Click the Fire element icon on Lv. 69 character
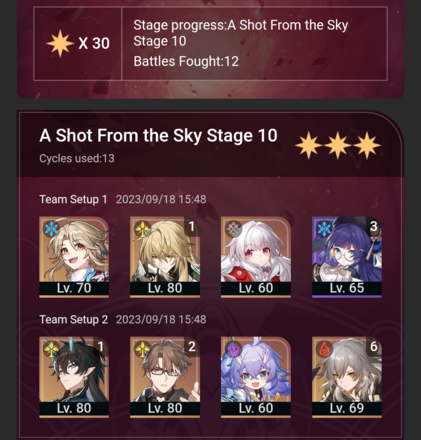 click(x=324, y=349)
